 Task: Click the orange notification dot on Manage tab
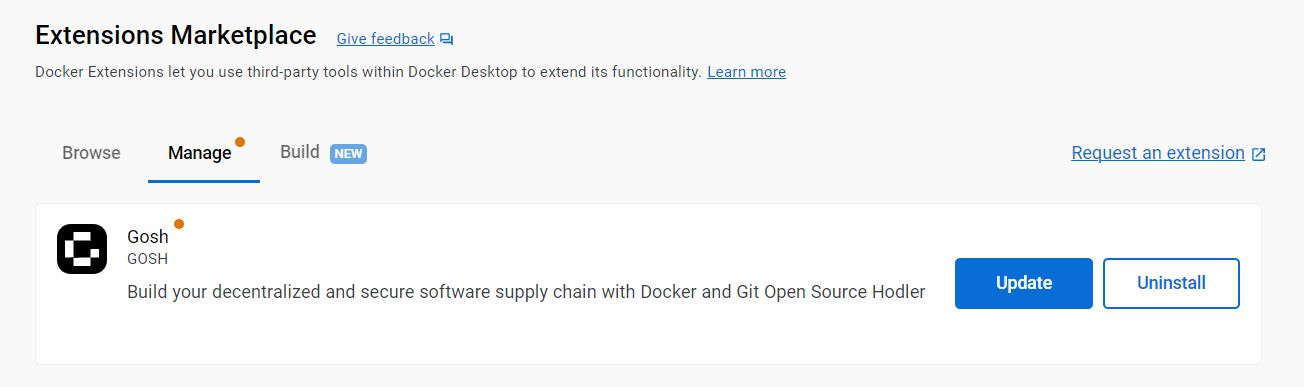tap(240, 142)
